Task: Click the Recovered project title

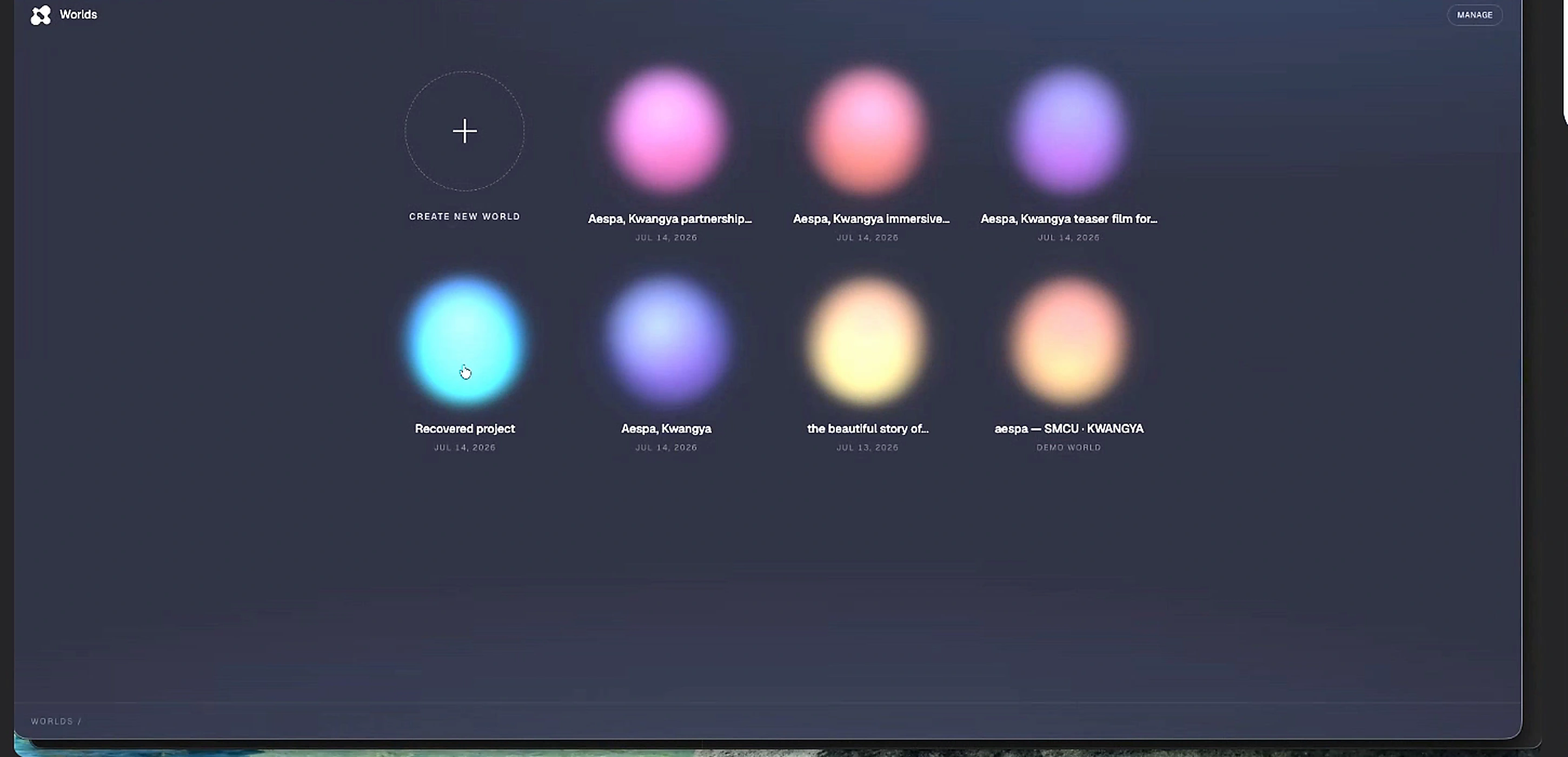Action: [x=465, y=429]
